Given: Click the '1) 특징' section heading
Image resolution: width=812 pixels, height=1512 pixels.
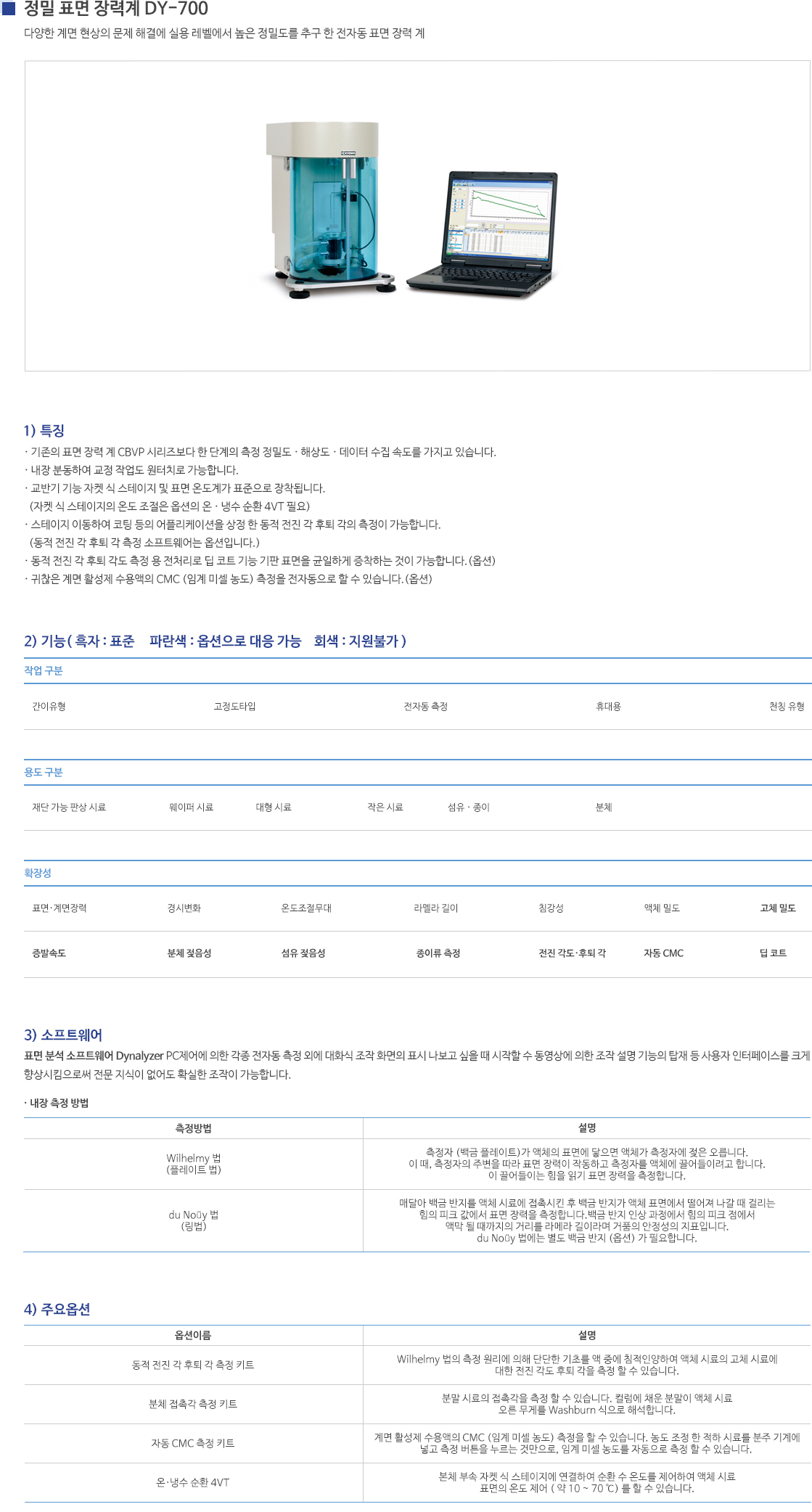Looking at the screenshot, I should coord(44,431).
